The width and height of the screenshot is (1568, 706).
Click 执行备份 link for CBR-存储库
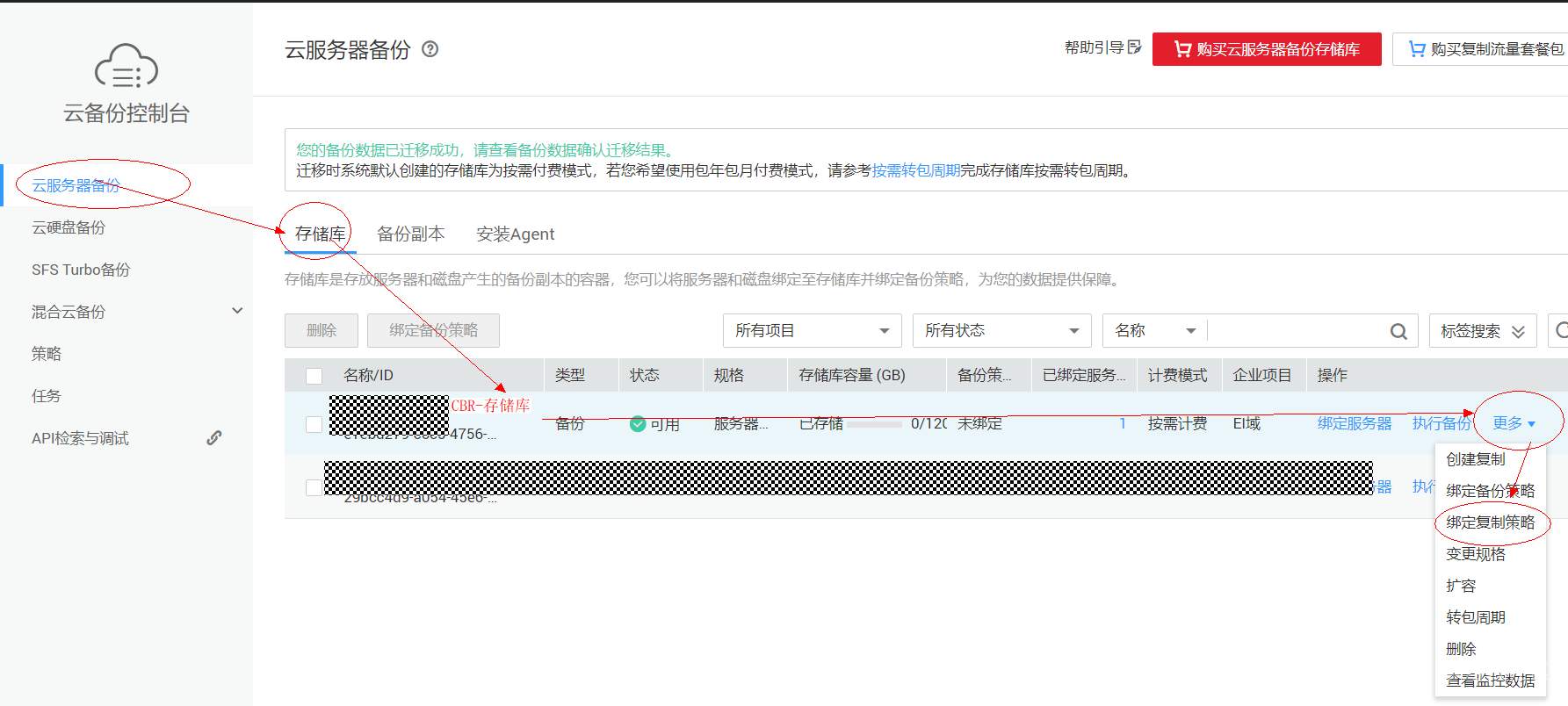pos(1442,423)
